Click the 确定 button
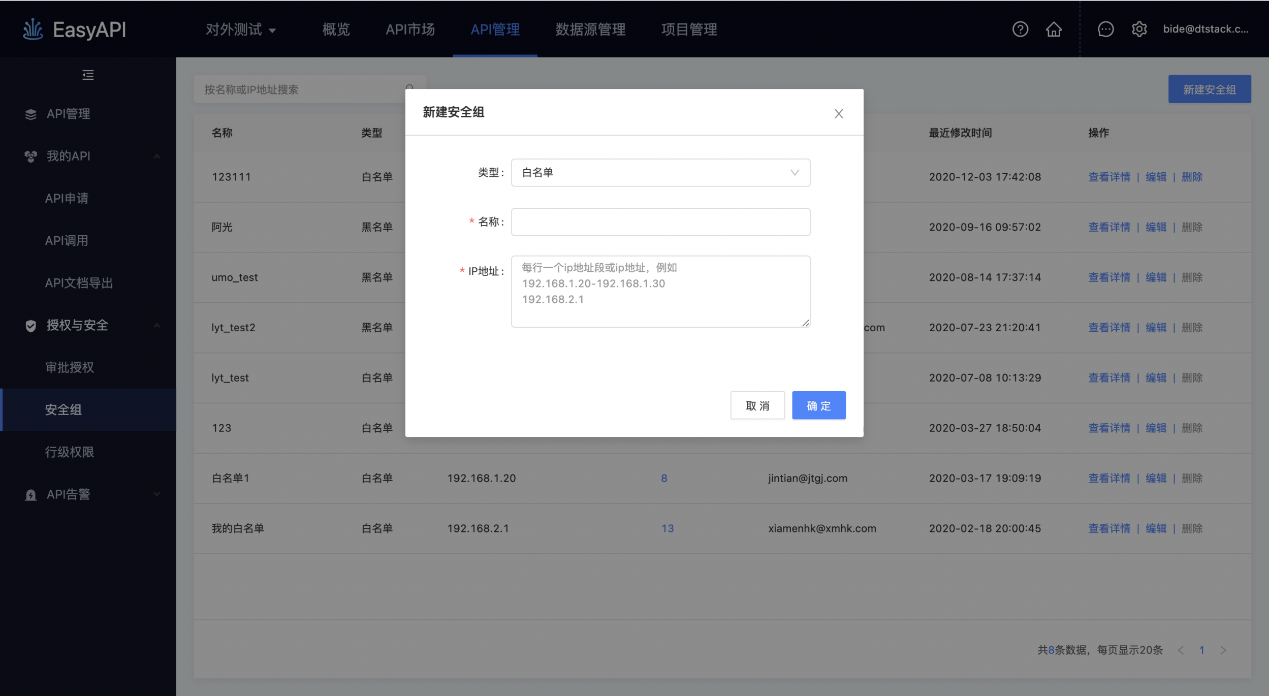1269x696 pixels. pyautogui.click(x=818, y=405)
